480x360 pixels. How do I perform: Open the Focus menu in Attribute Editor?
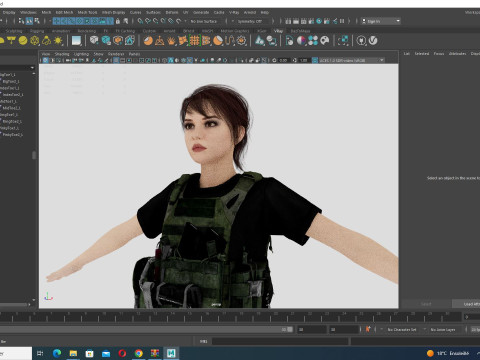pos(439,54)
